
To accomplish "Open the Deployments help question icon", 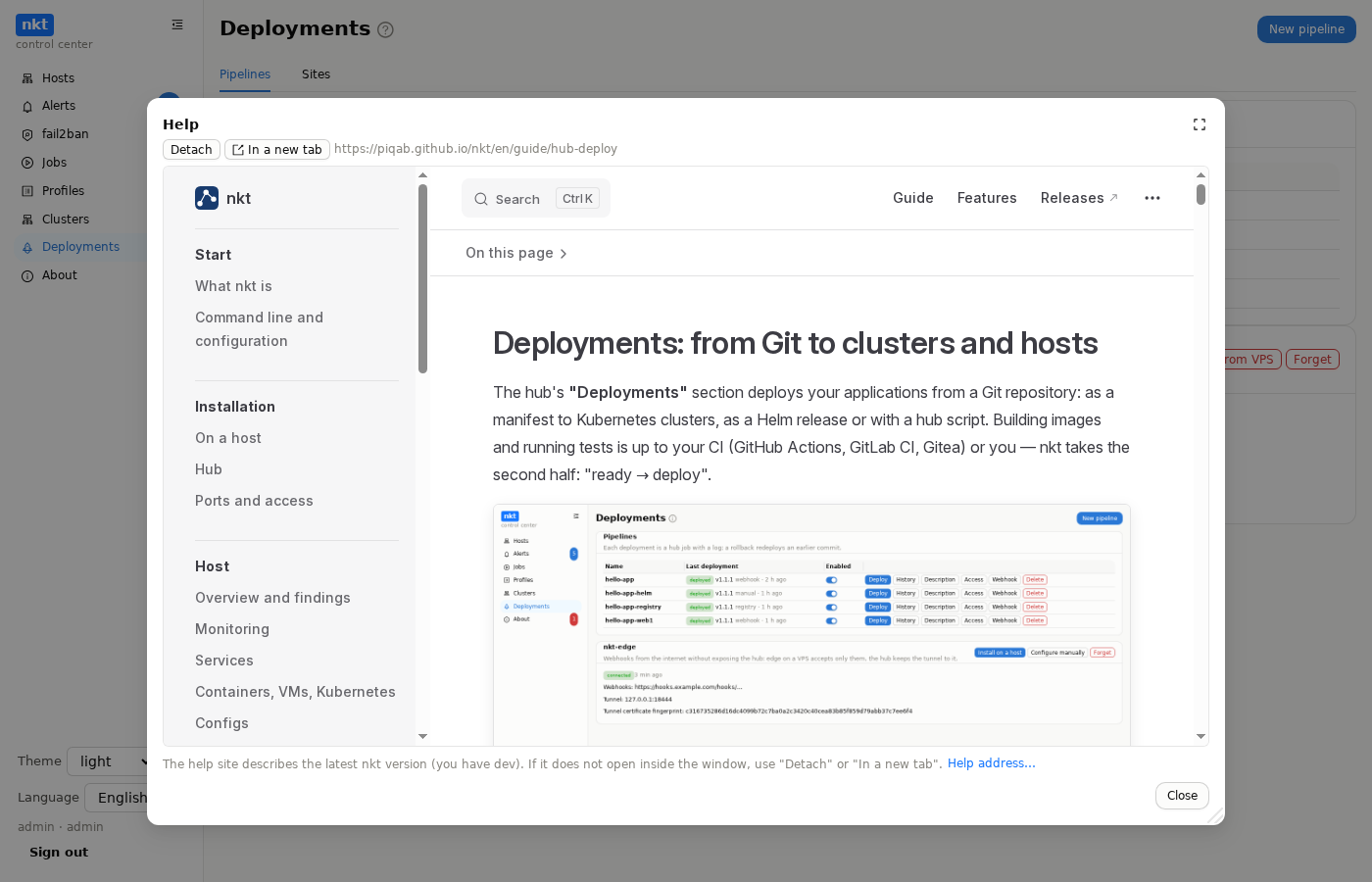I will pos(385,29).
